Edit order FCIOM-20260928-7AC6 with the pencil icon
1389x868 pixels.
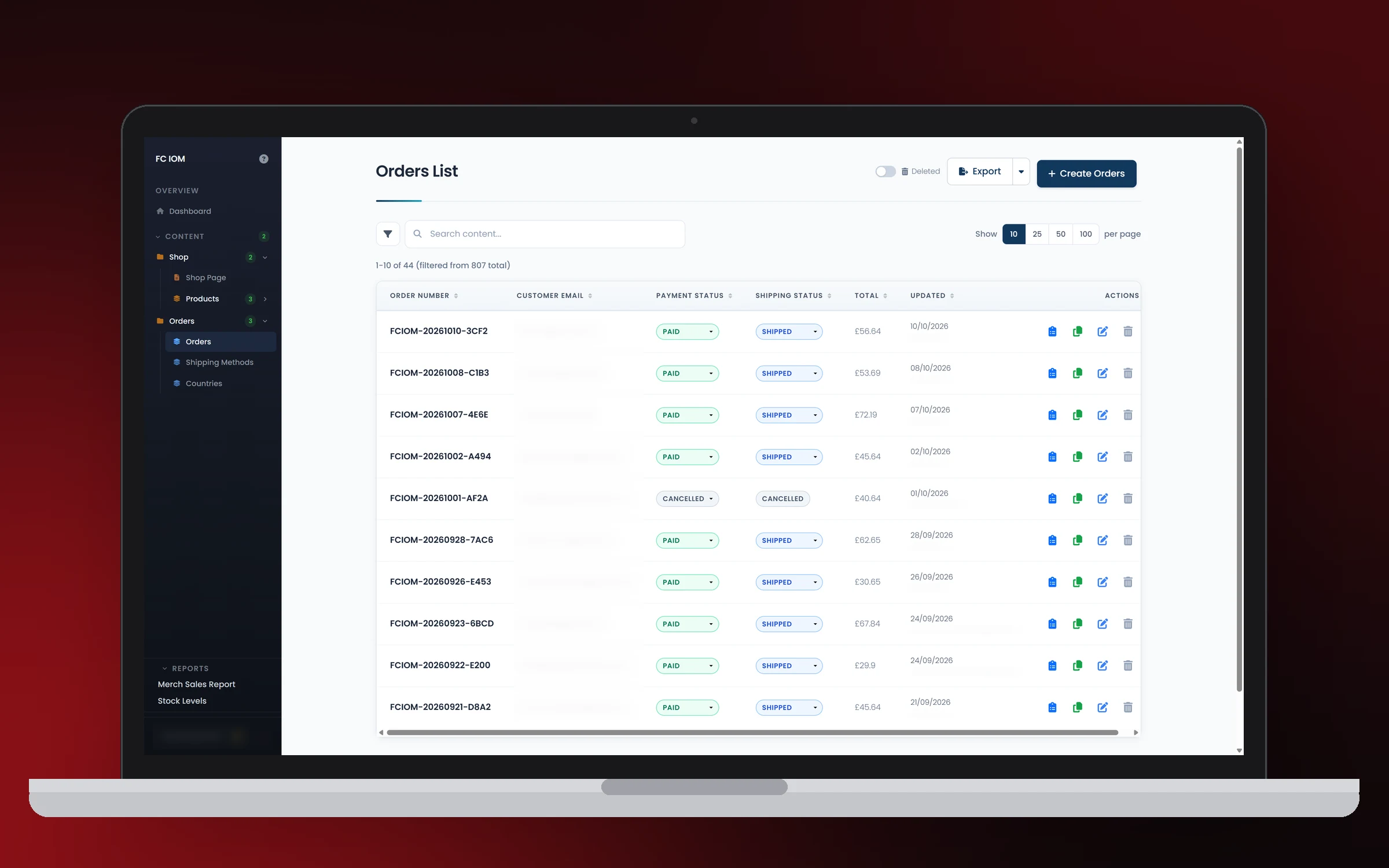click(1103, 540)
